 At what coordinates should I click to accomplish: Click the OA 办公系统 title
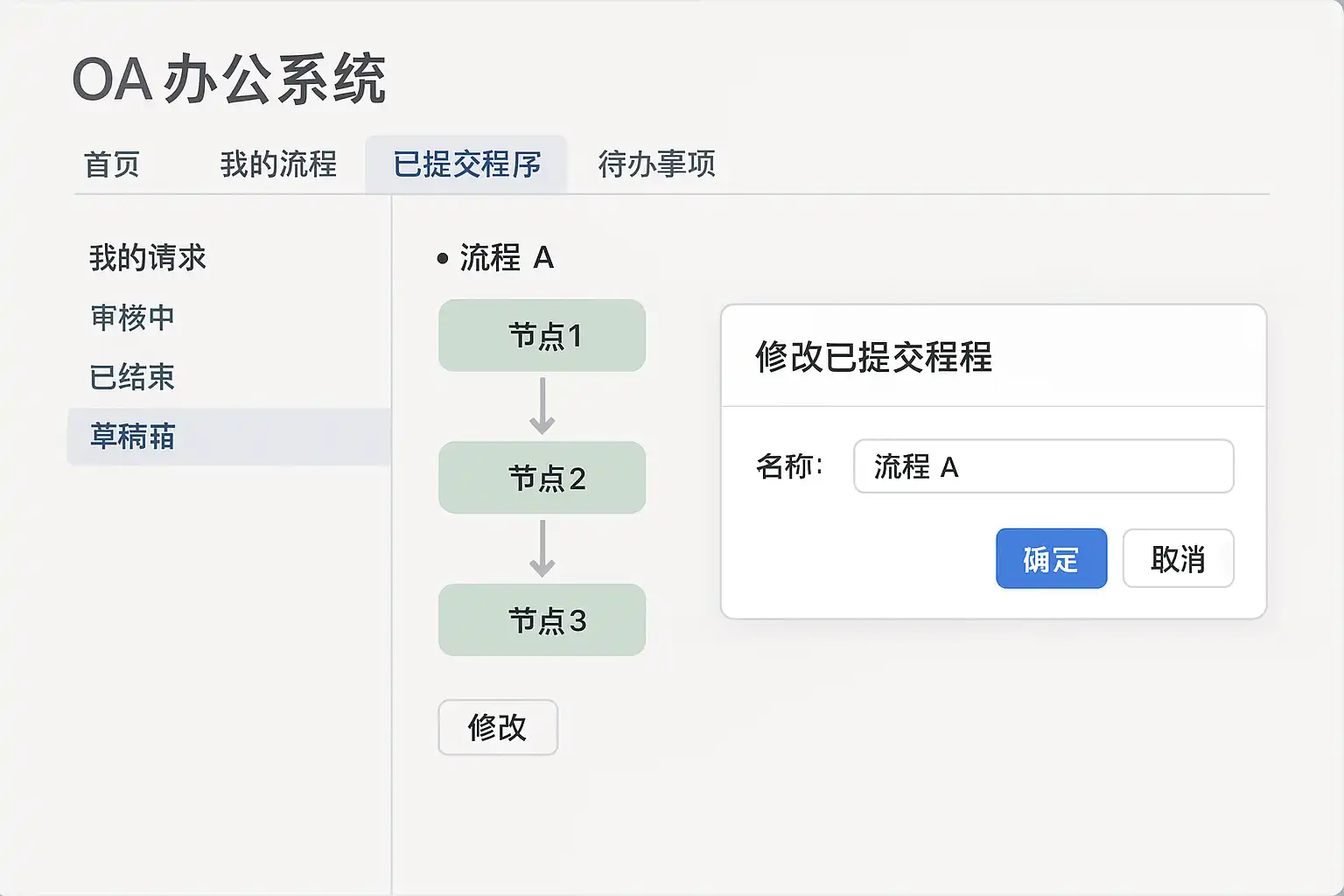click(229, 80)
